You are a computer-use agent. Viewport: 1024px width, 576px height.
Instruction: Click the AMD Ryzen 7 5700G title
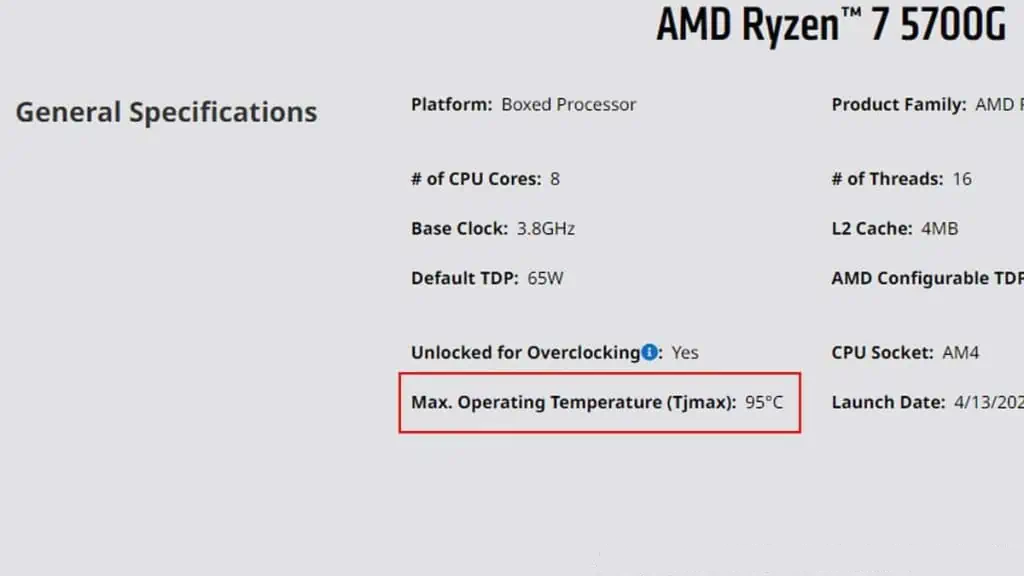831,25
